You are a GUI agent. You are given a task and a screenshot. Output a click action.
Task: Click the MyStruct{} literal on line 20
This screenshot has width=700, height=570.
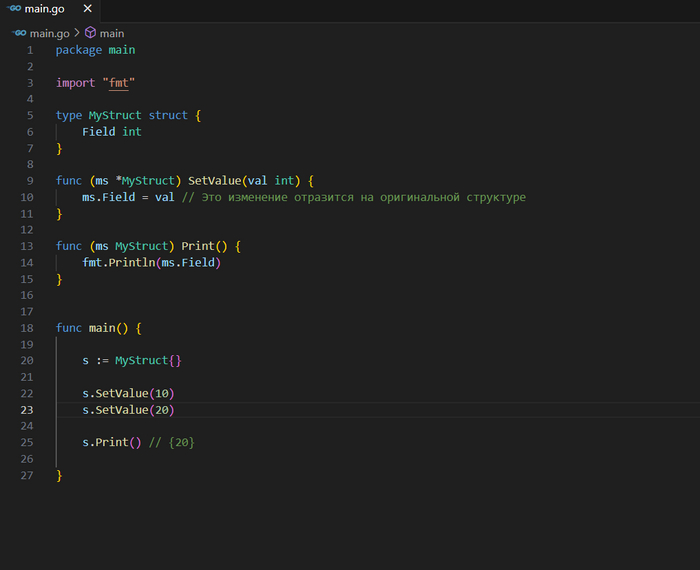[x=148, y=360]
